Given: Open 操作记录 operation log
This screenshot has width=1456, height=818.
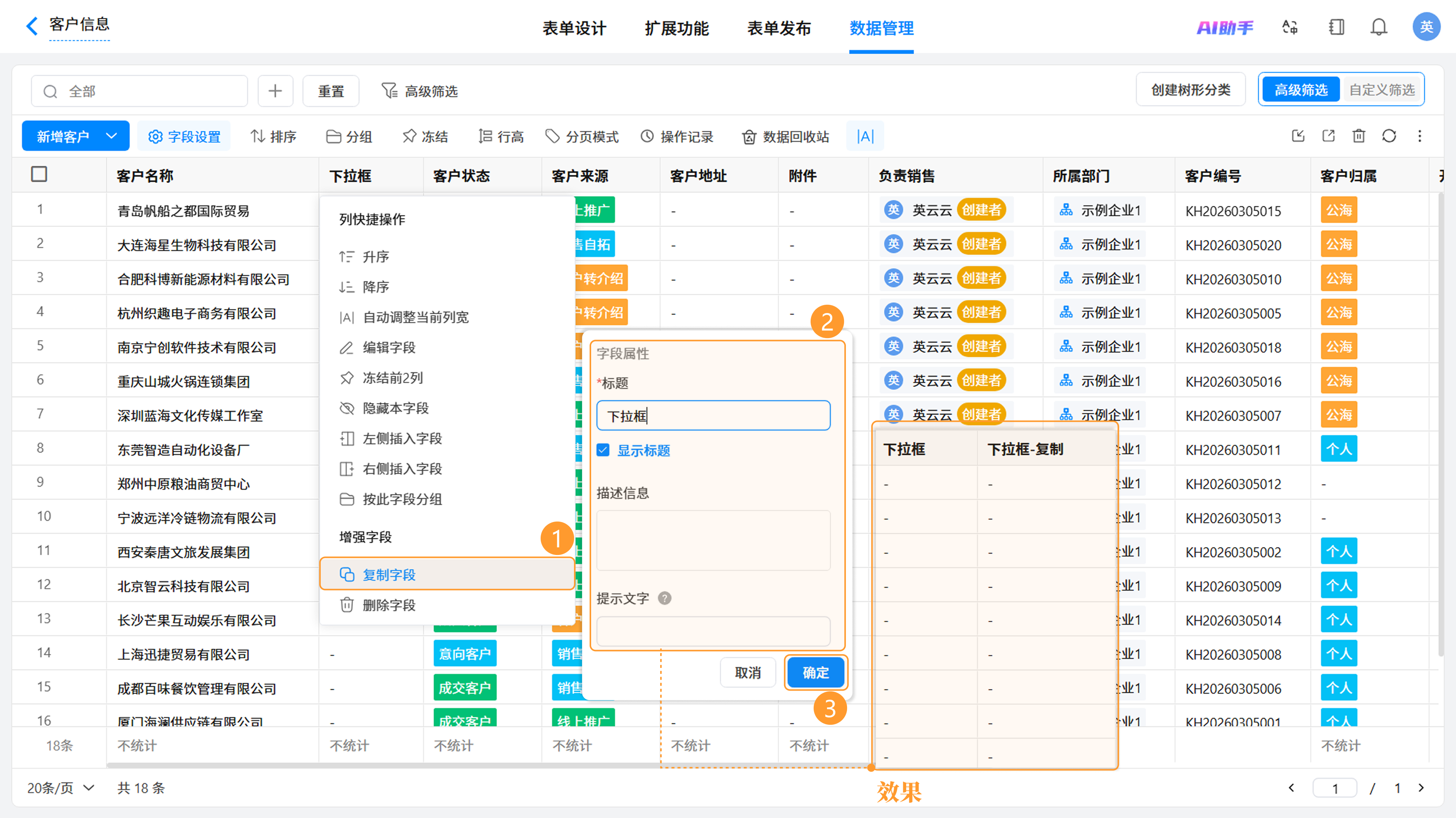Looking at the screenshot, I should (x=676, y=136).
